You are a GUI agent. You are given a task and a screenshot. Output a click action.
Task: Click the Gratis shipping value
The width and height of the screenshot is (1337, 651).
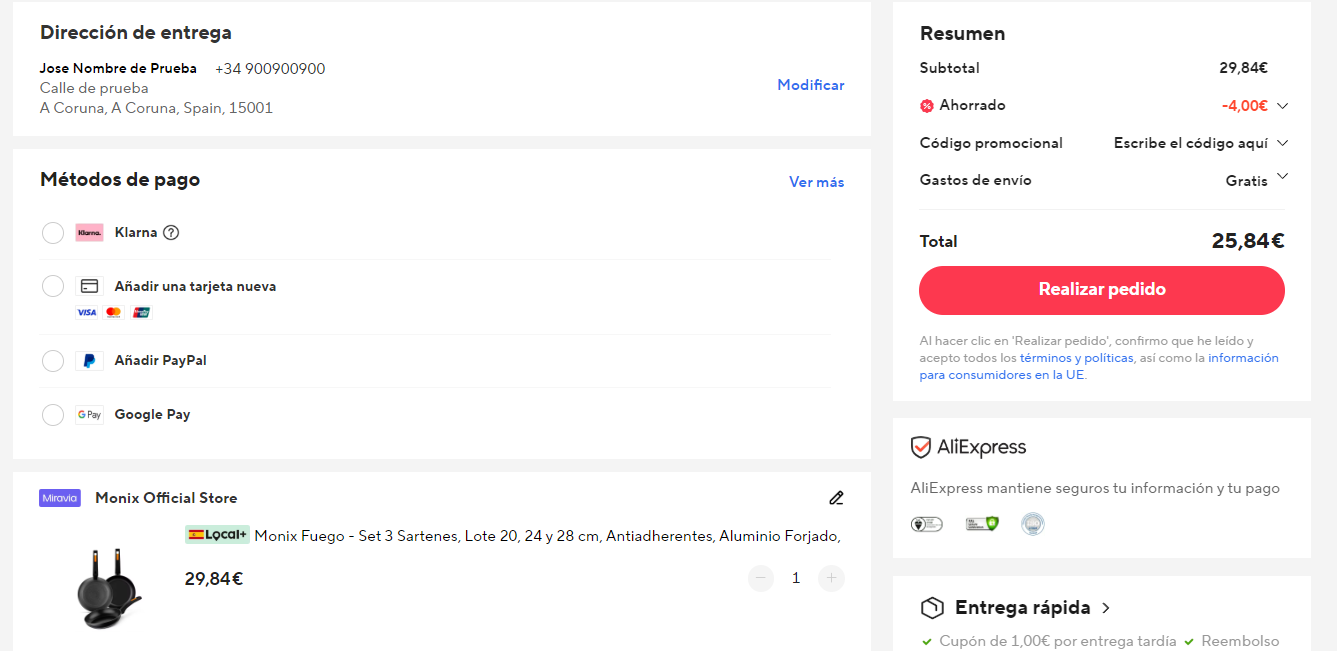point(1247,181)
